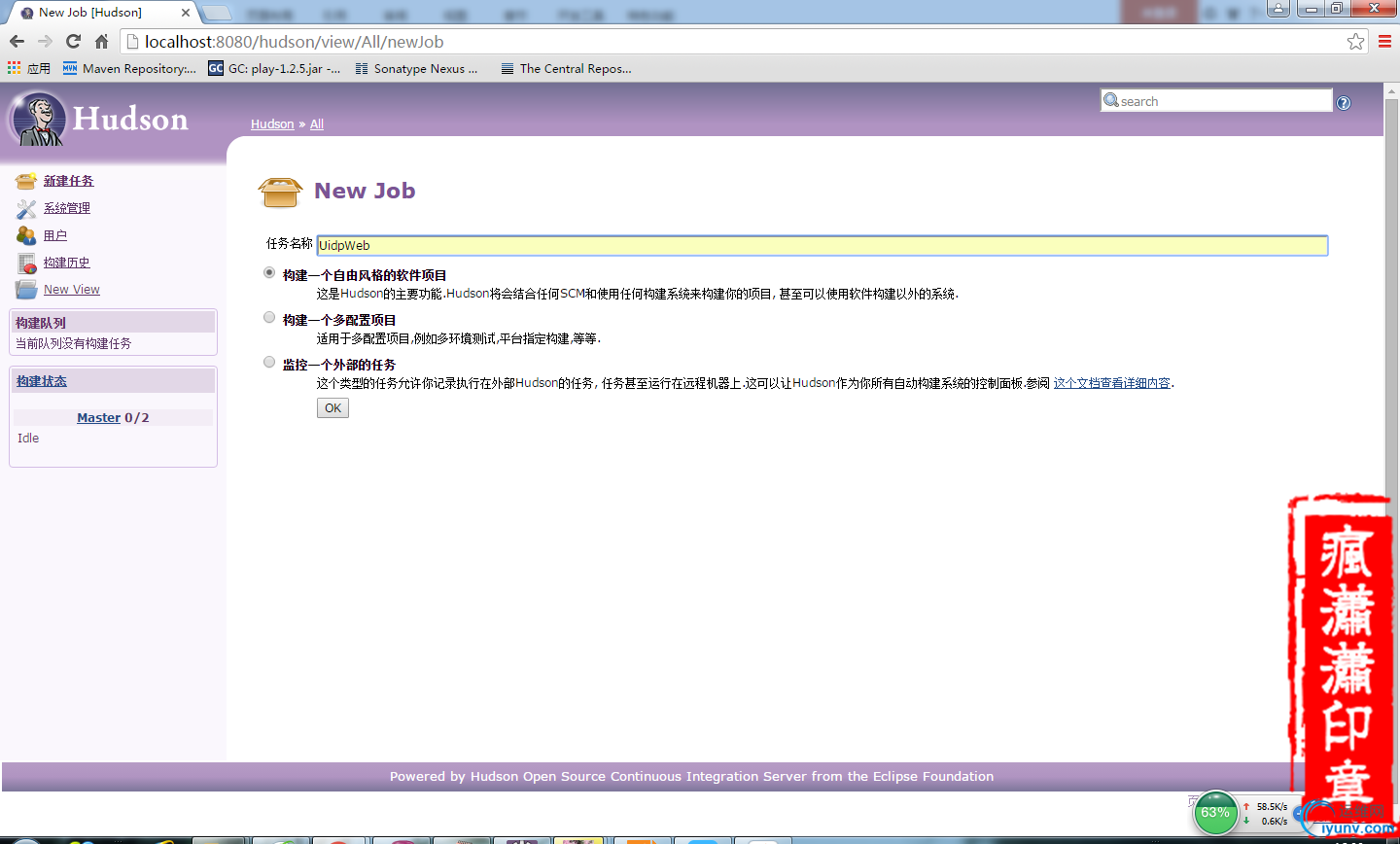
Task: Open the New View link
Action: click(x=72, y=290)
